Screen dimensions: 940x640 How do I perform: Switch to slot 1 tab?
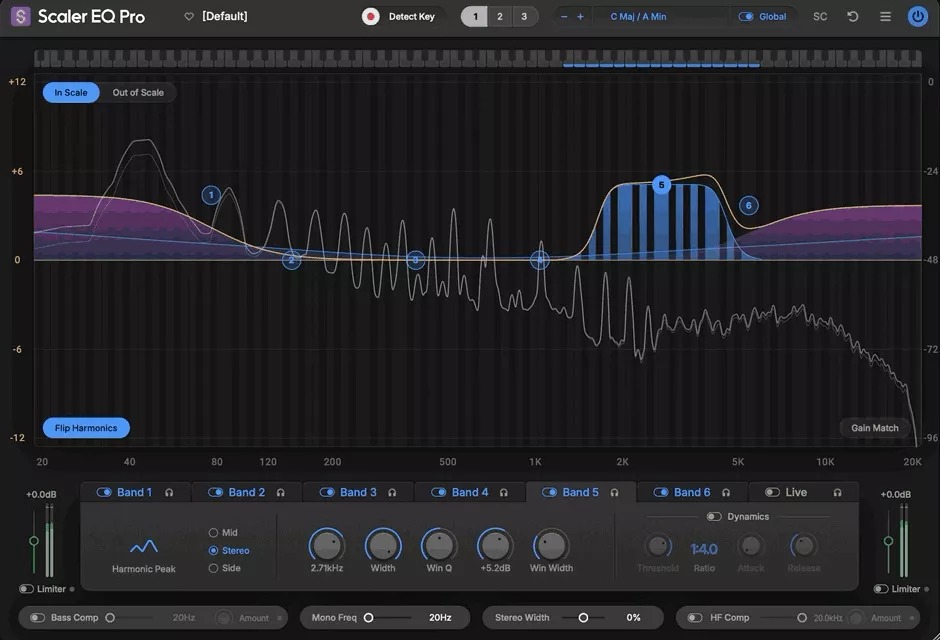point(475,17)
